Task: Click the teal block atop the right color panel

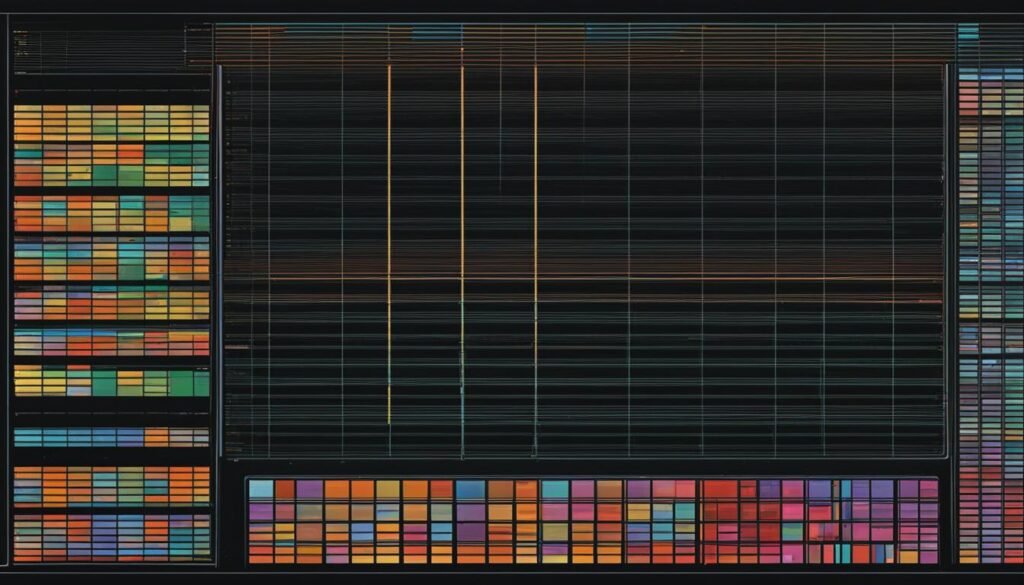Action: (x=968, y=32)
